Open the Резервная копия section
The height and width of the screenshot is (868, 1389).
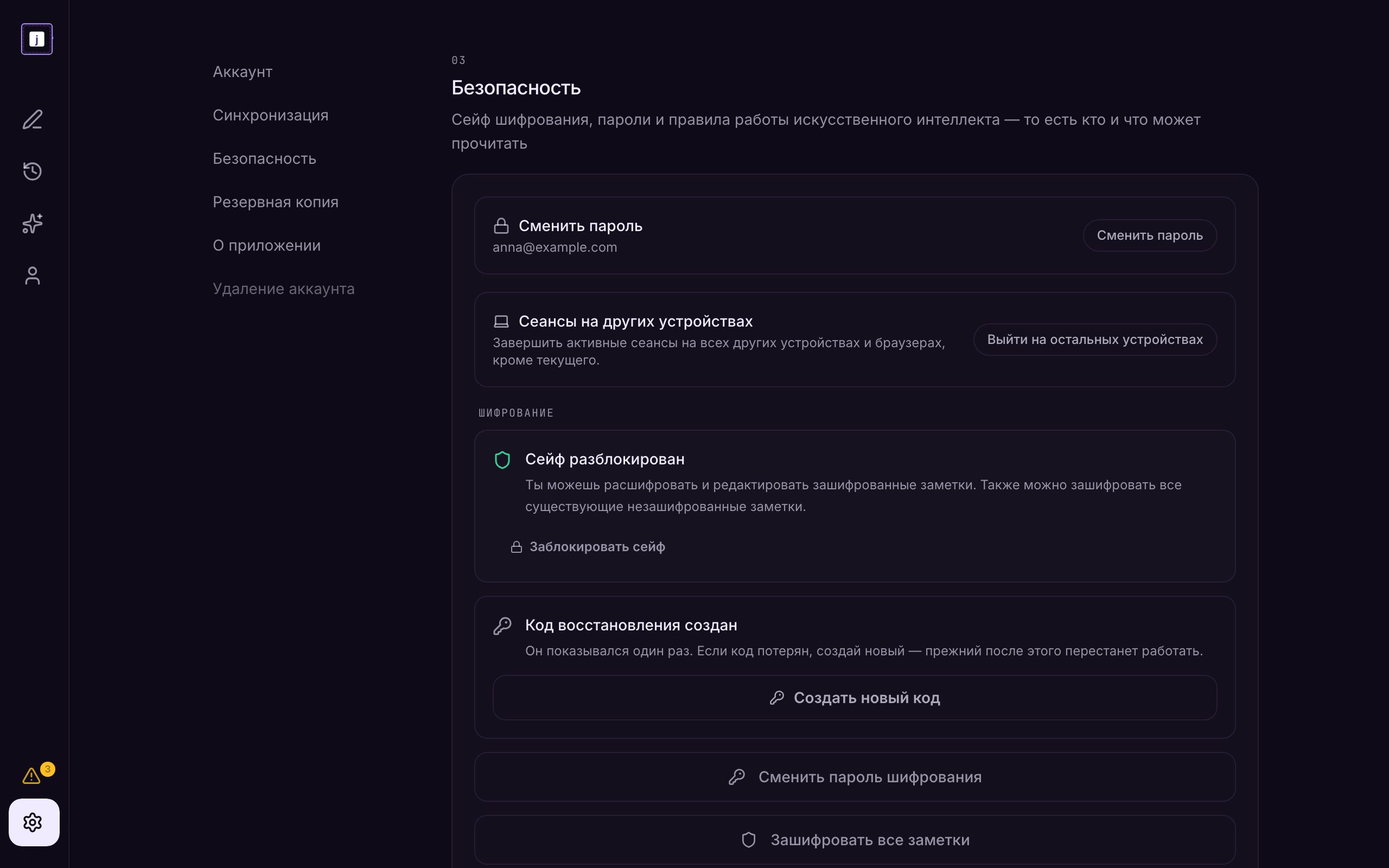tap(276, 202)
